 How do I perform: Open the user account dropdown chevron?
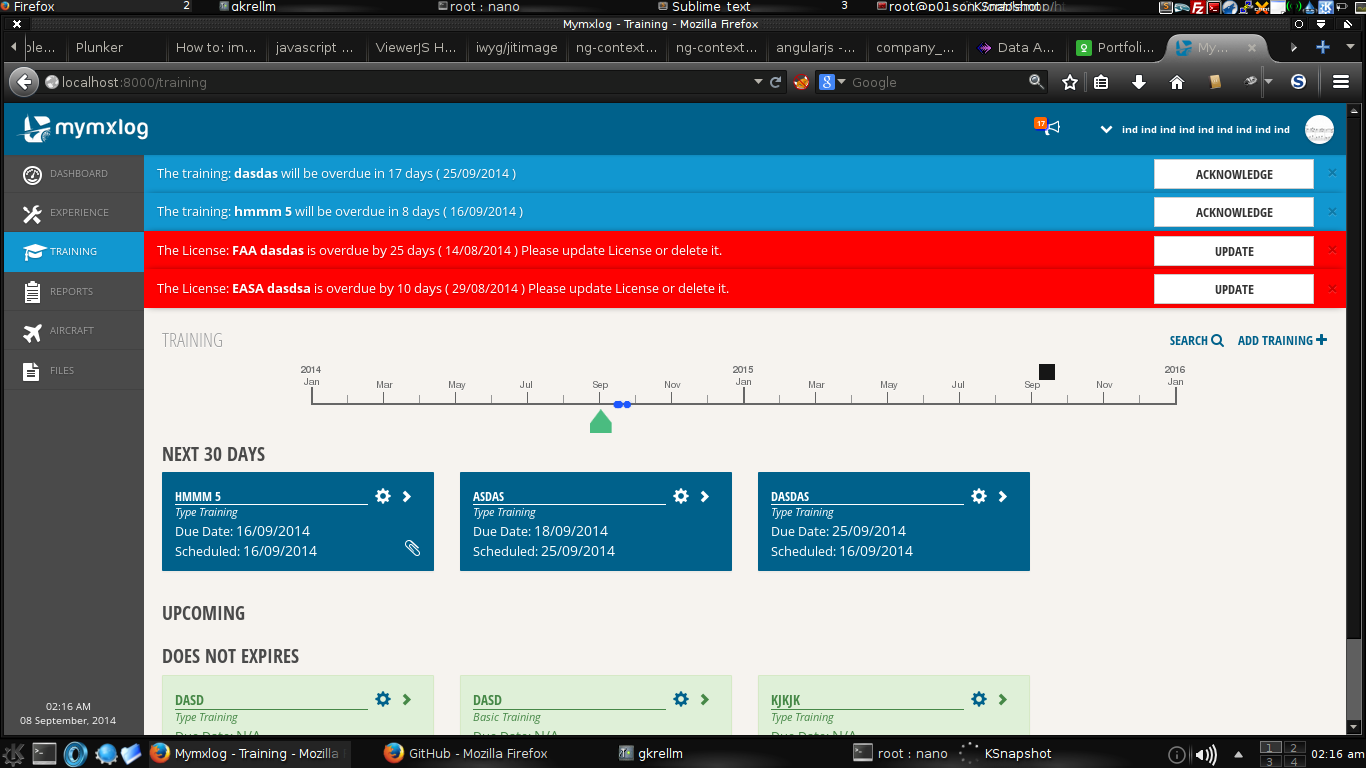[x=1106, y=129]
